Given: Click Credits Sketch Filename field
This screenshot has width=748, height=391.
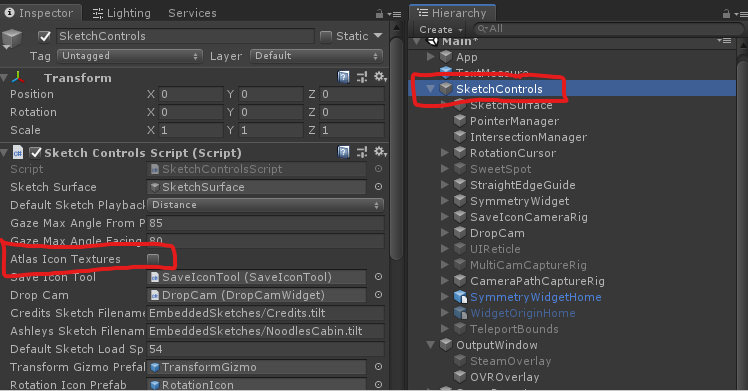Looking at the screenshot, I should click(265, 313).
